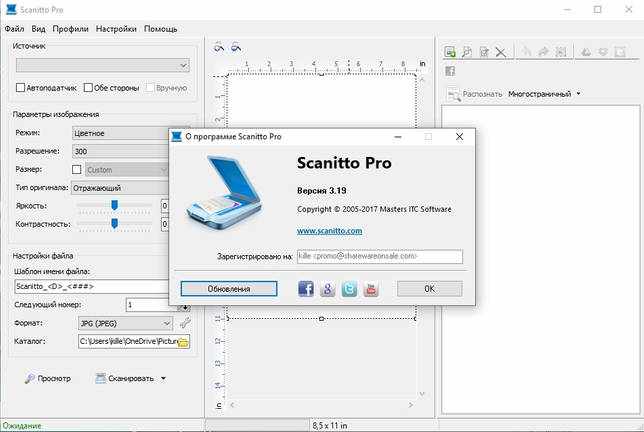Open the Источник scanner source dropdown

tap(103, 65)
